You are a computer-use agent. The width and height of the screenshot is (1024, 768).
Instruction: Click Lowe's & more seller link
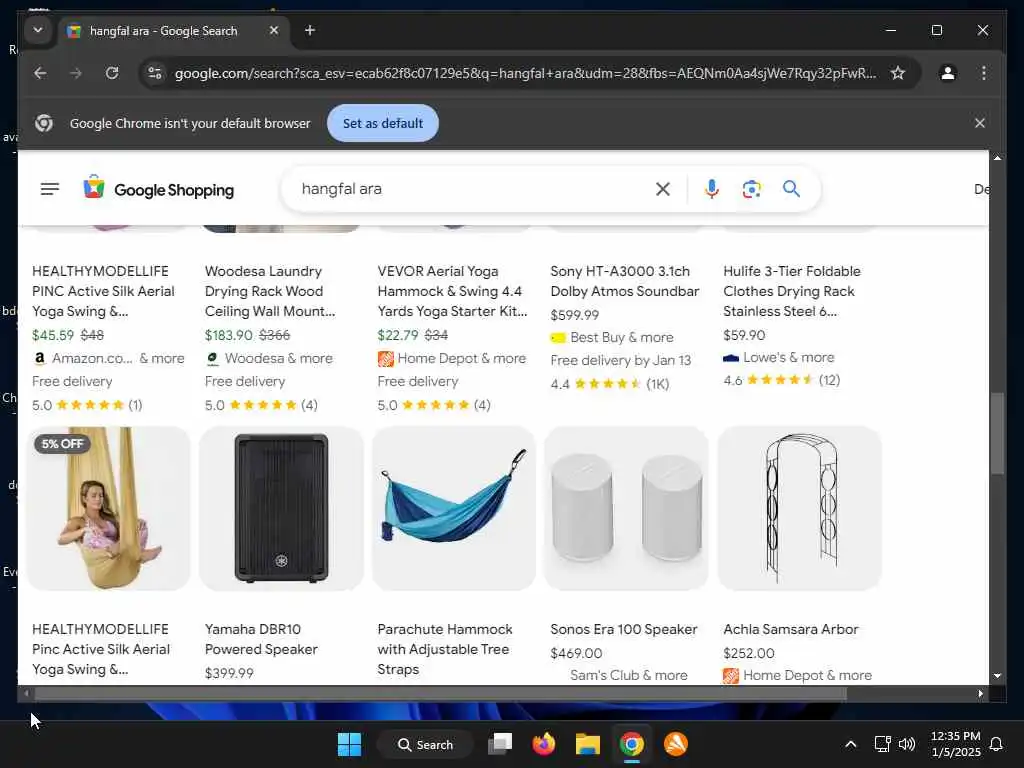click(x=778, y=358)
